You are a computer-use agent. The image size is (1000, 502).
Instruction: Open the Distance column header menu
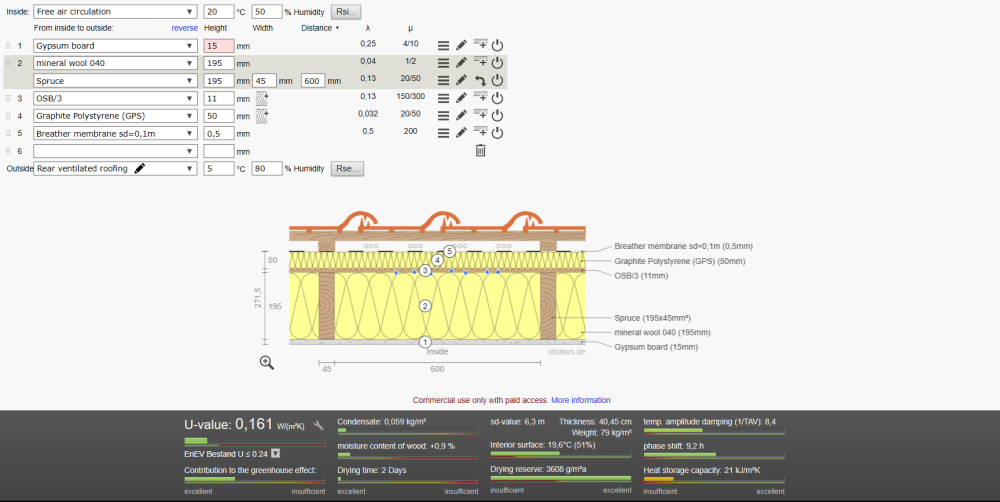click(320, 28)
